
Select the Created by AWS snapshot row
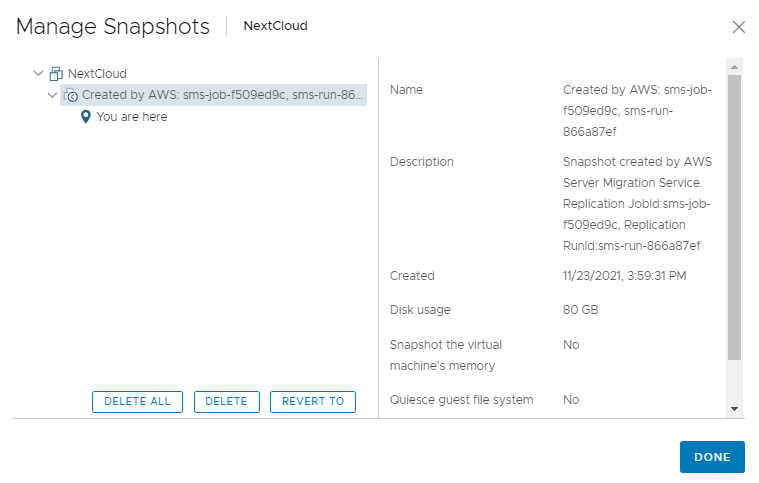(x=213, y=95)
